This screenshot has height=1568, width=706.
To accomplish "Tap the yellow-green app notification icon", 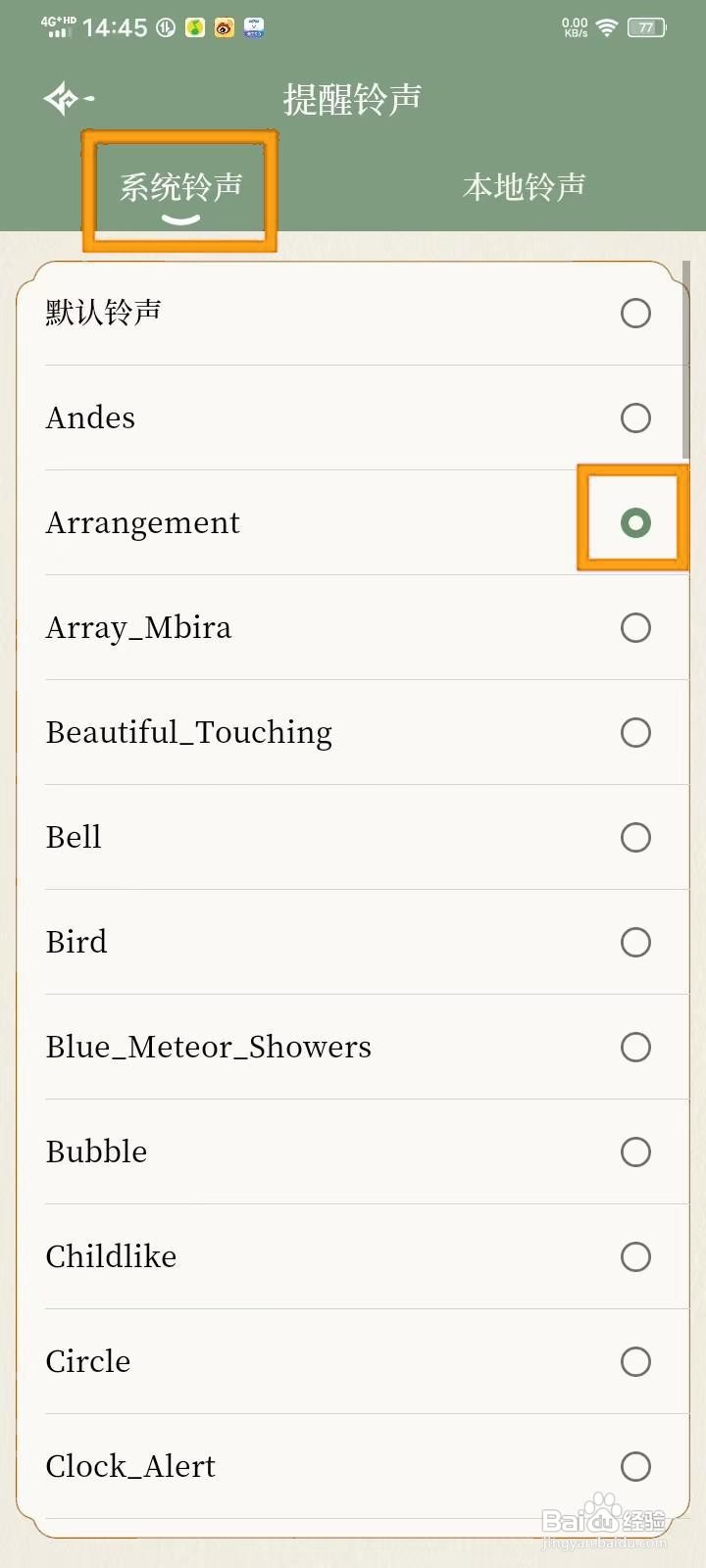I will tap(195, 27).
